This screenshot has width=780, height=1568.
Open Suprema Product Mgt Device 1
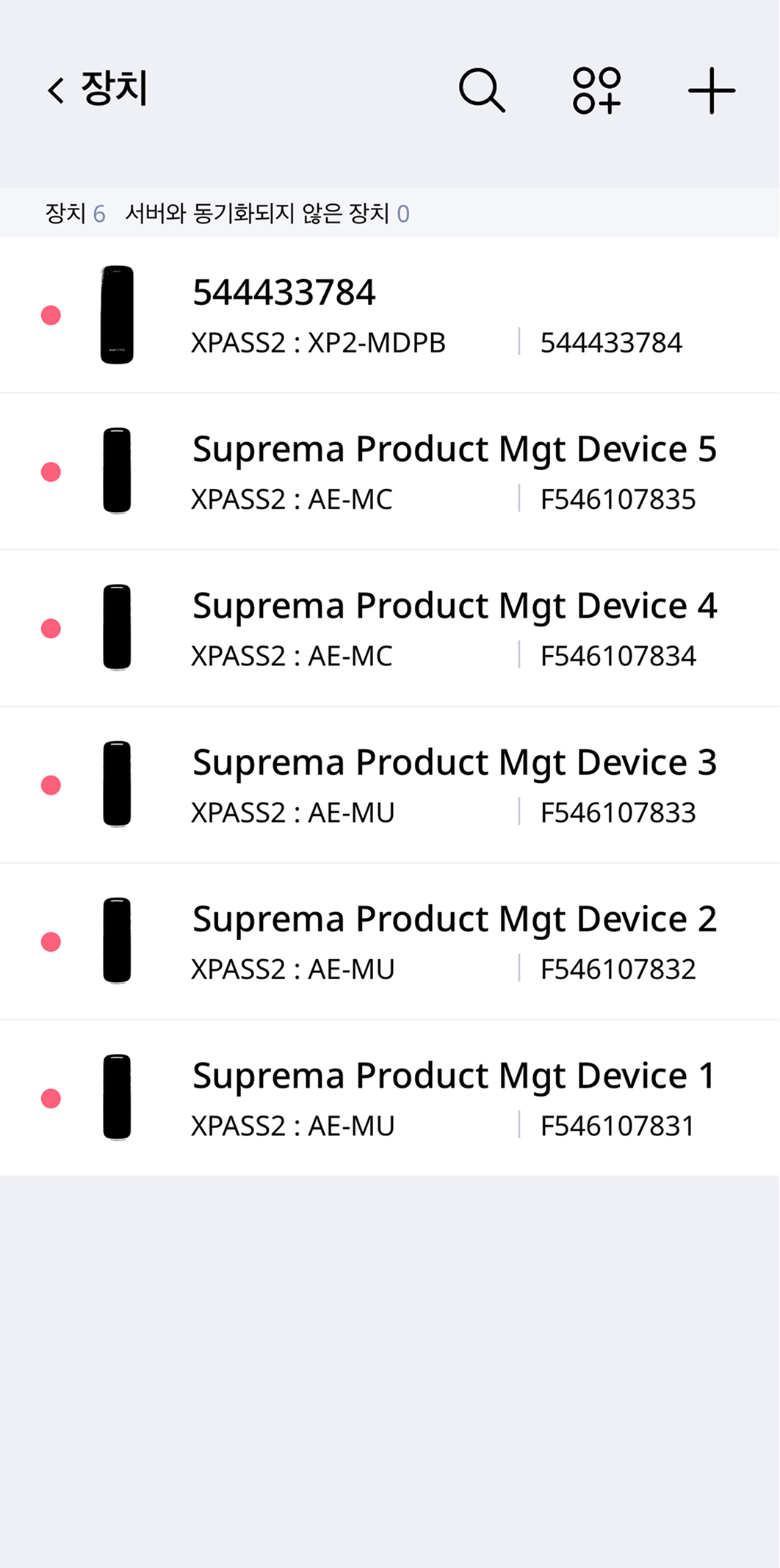454,1077
